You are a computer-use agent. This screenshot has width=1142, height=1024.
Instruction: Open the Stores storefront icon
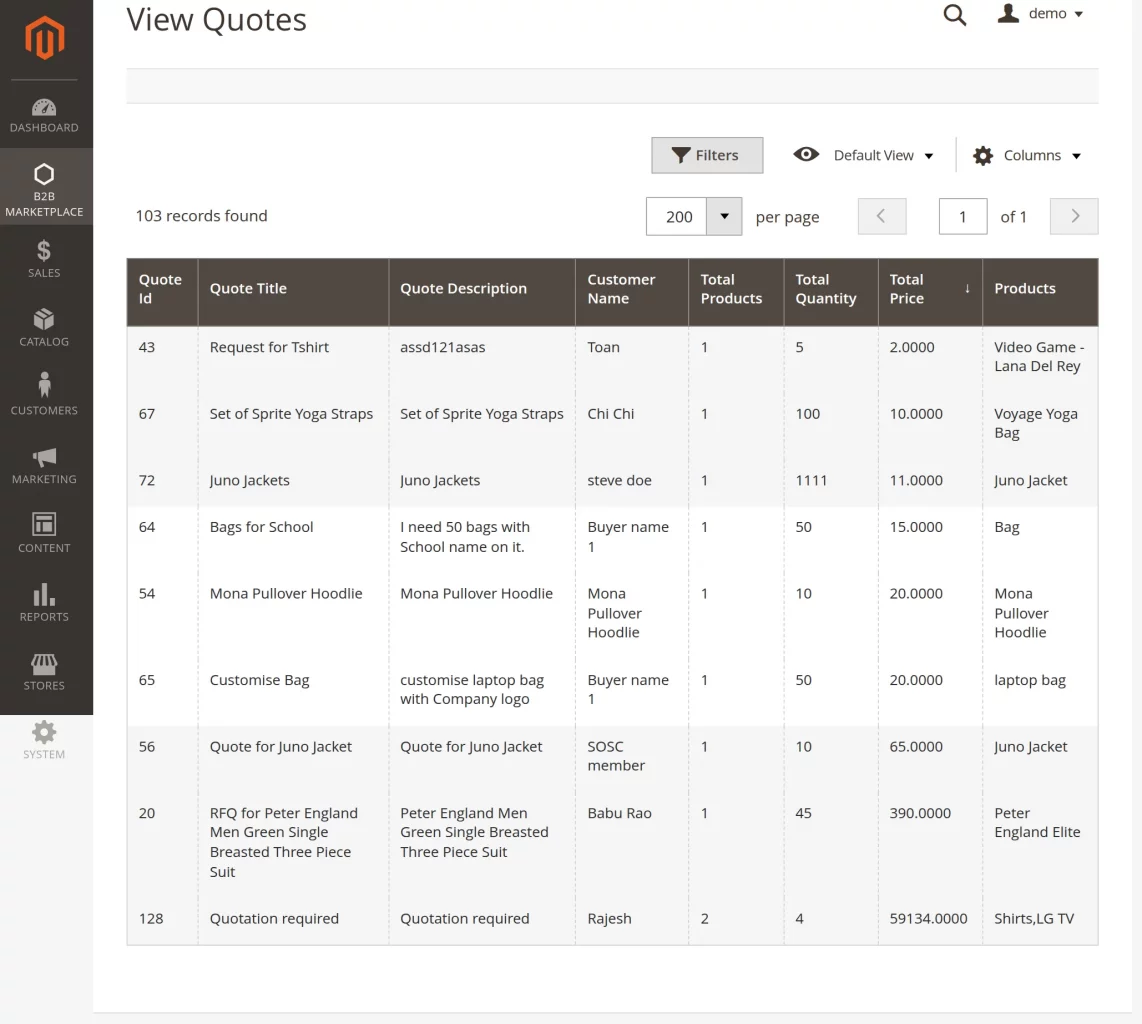[44, 664]
